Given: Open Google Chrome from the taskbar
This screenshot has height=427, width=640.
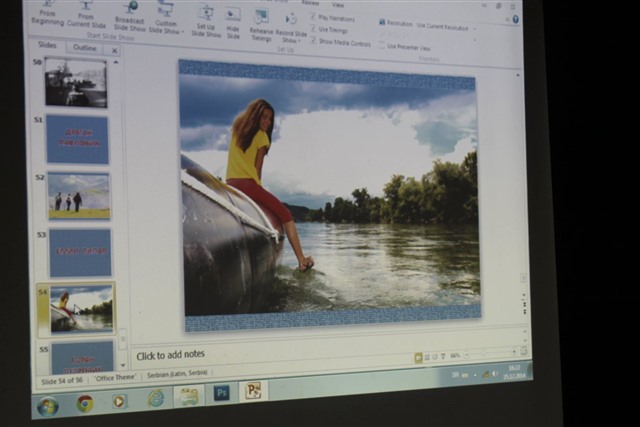Looking at the screenshot, I should pyautogui.click(x=85, y=402).
